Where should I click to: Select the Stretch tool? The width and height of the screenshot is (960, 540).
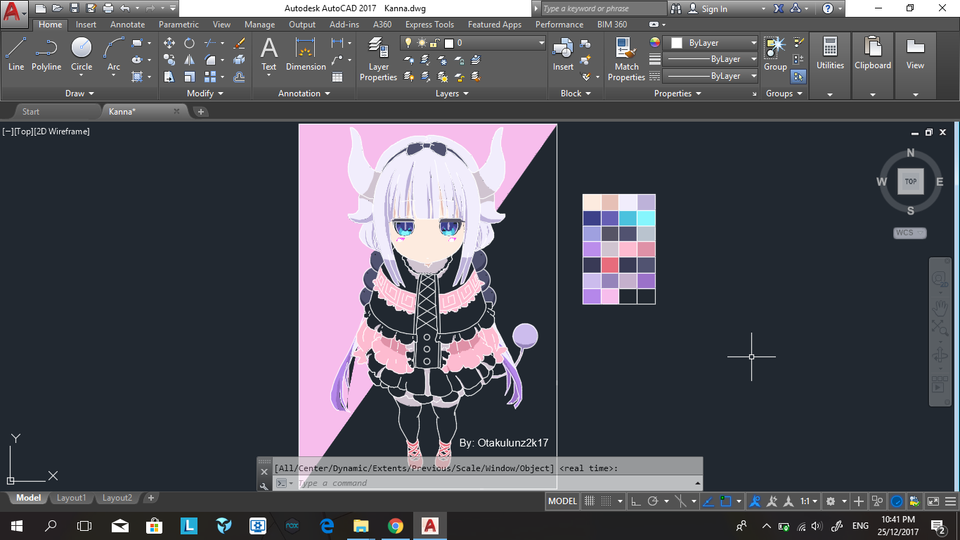[x=169, y=77]
